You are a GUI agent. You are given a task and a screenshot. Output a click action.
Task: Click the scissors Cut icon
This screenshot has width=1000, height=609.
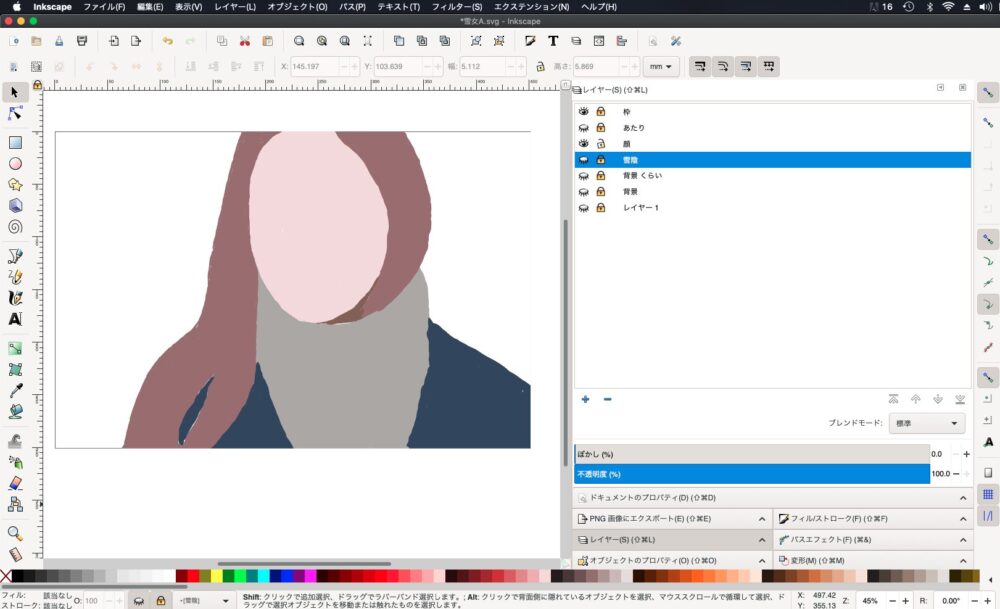point(244,41)
